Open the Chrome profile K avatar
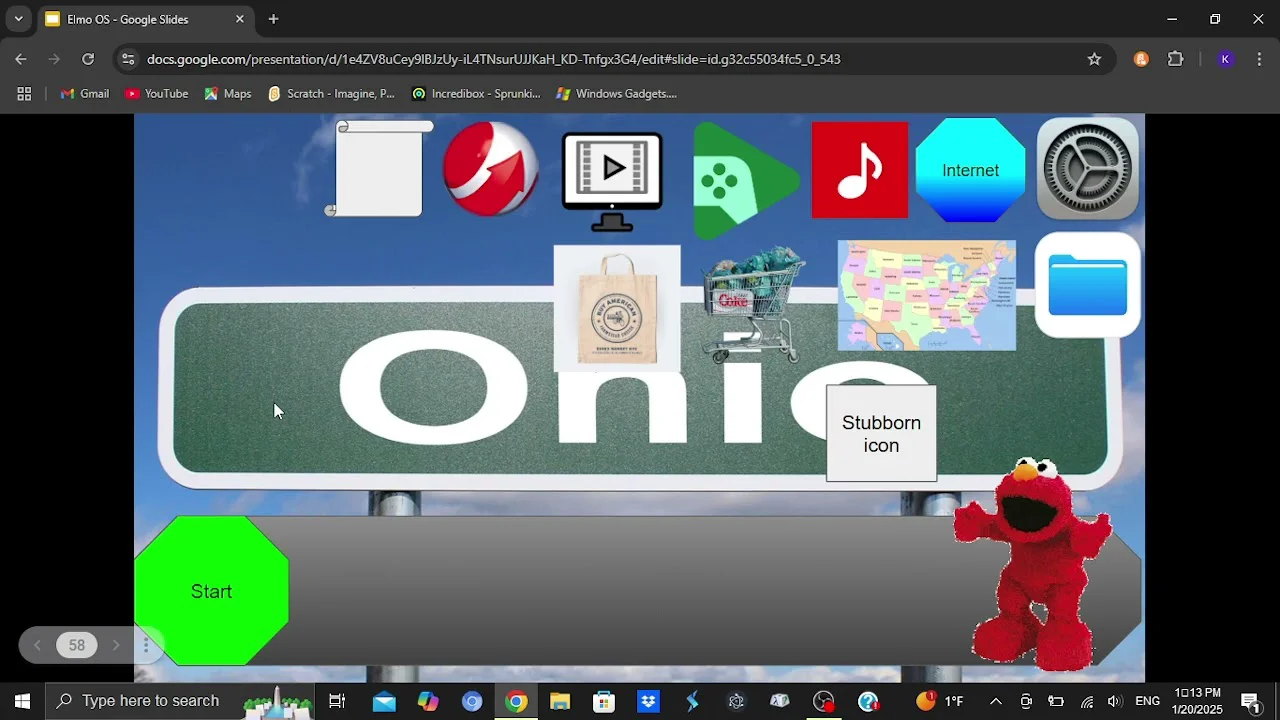 [1225, 59]
